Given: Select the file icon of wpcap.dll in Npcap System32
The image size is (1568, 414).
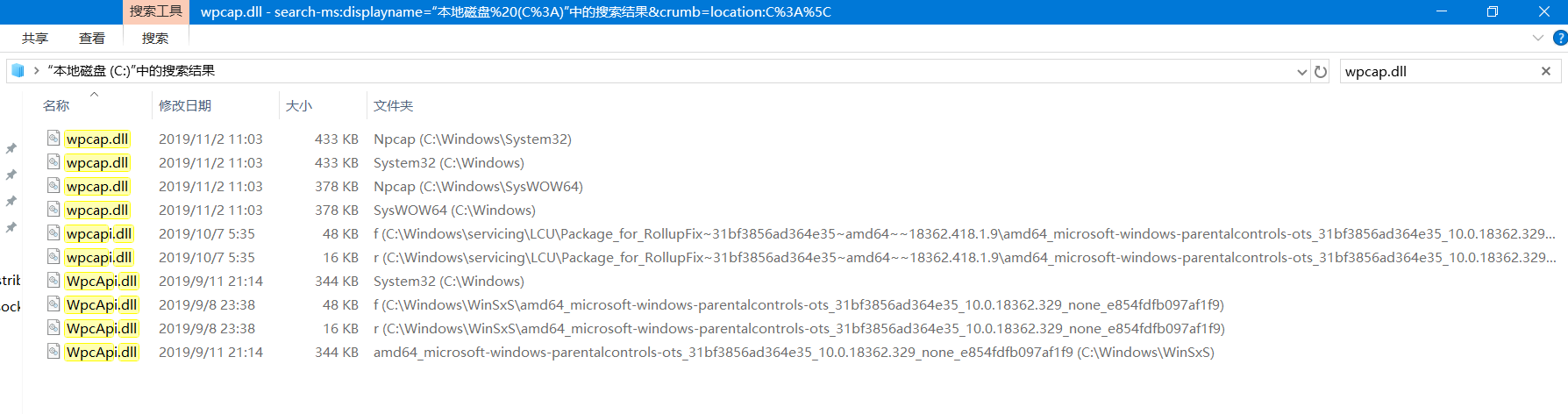Looking at the screenshot, I should pyautogui.click(x=53, y=138).
